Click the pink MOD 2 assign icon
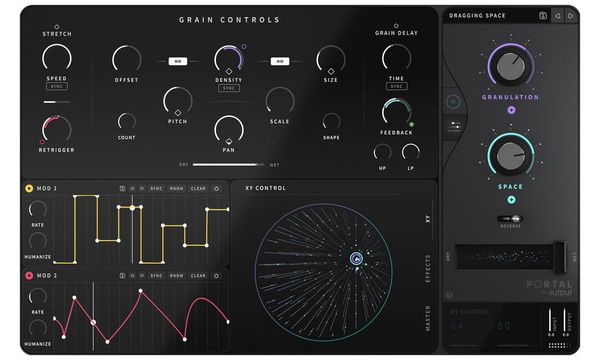This screenshot has height=360, width=600. pos(29,275)
